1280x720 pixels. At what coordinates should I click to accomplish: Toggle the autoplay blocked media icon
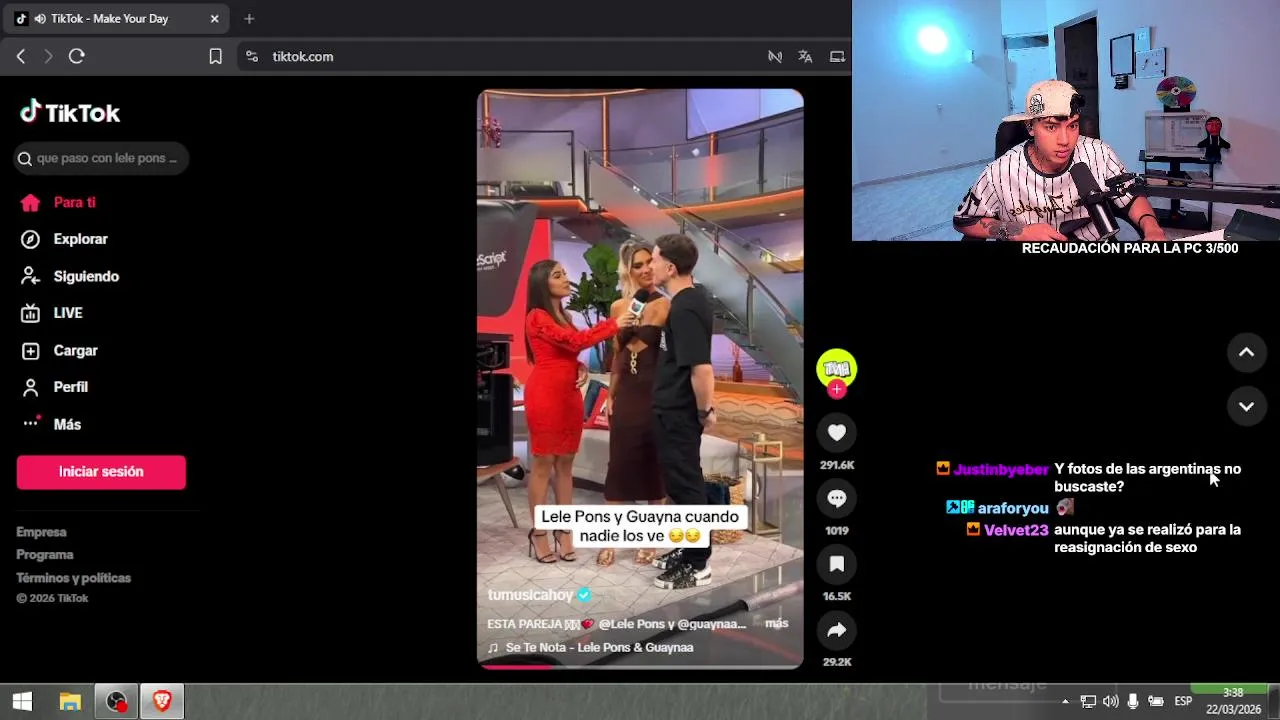click(x=775, y=57)
